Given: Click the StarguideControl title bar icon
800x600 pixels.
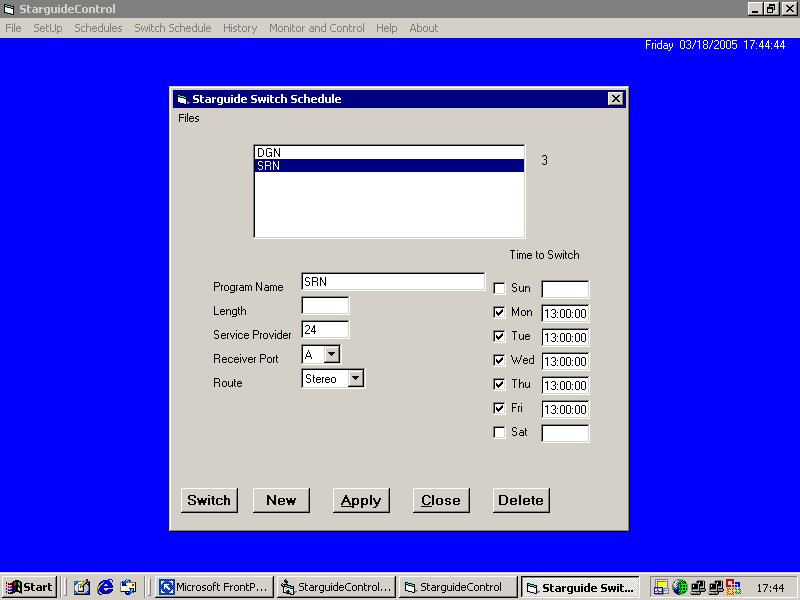Looking at the screenshot, I should pos(9,9).
